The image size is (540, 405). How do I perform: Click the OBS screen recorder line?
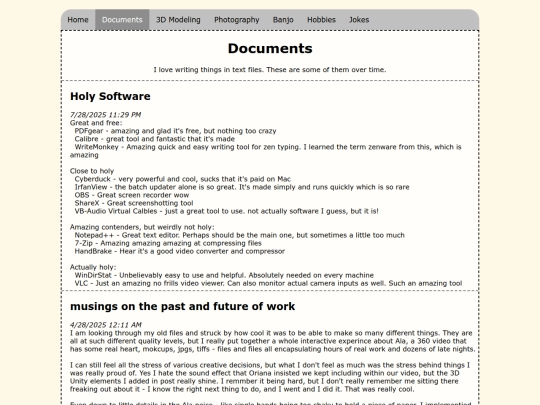point(132,195)
